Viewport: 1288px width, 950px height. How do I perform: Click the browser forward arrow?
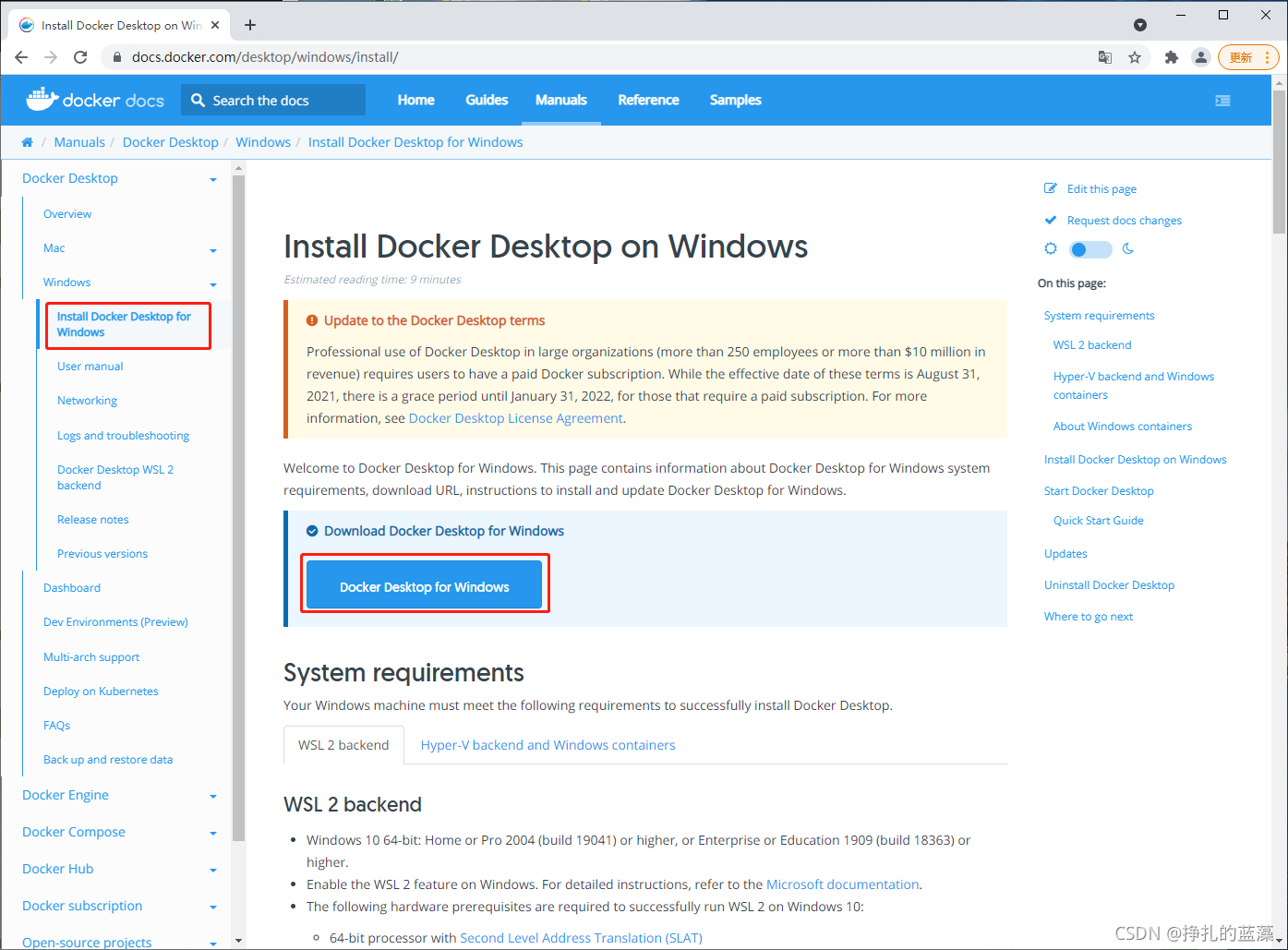51,57
